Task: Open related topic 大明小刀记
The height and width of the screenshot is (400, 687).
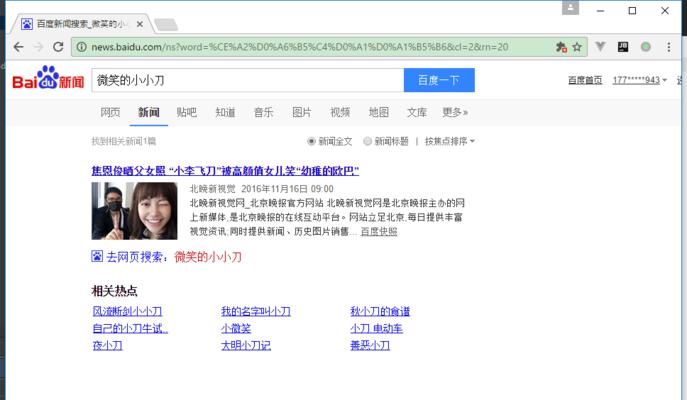Action: point(246,345)
